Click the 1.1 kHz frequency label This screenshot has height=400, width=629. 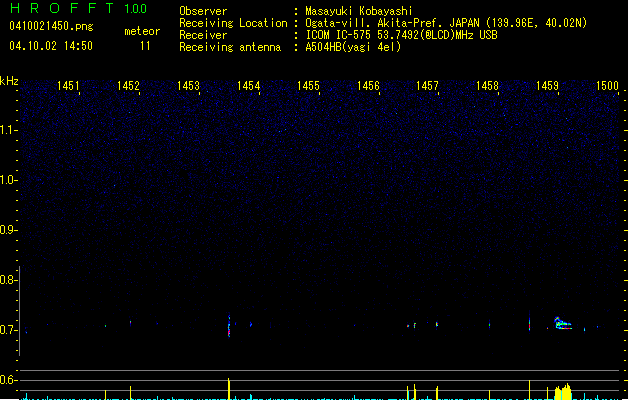(8, 130)
